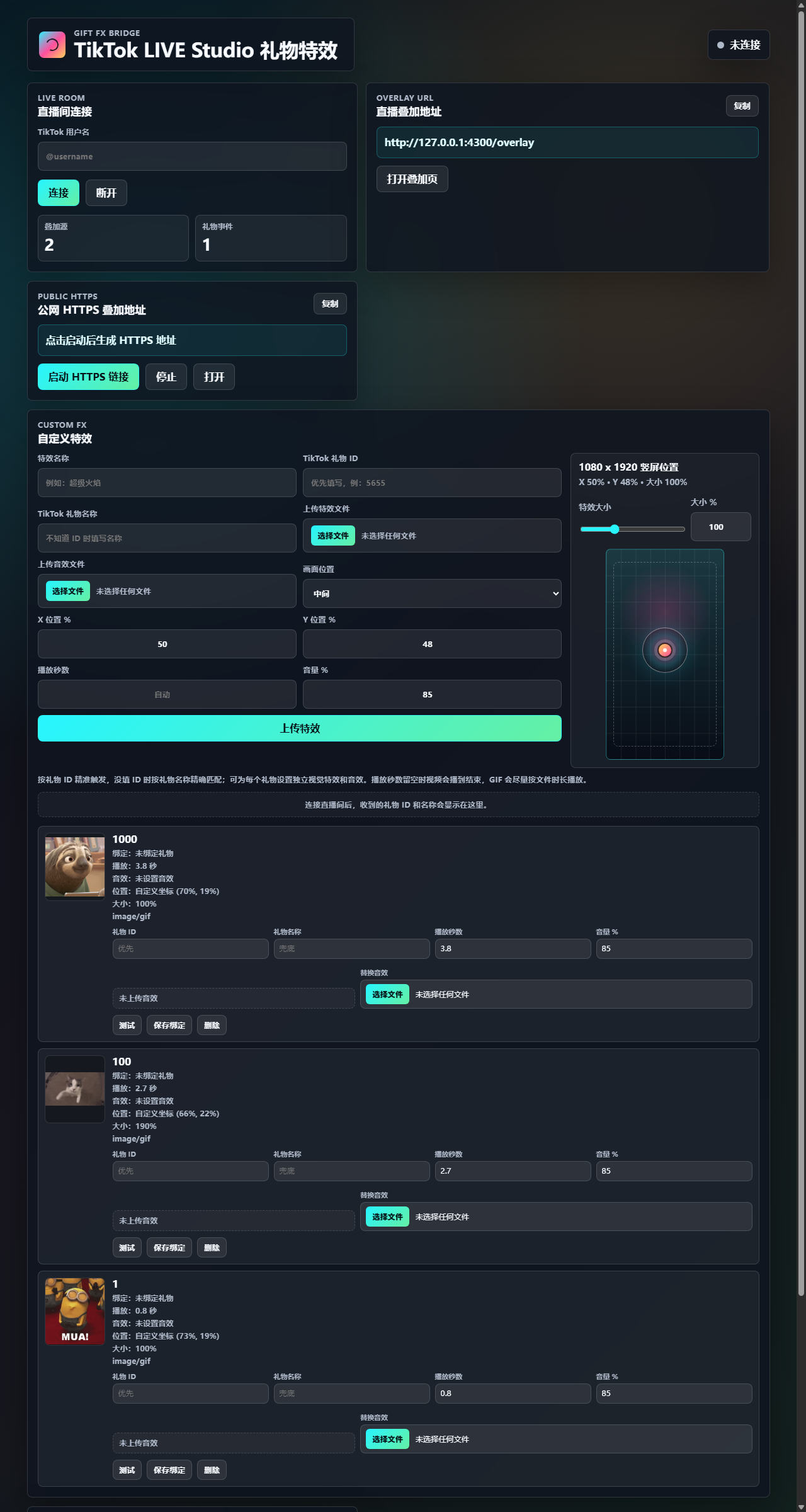
Task: Choose a sound file under 上传音效文件
Action: [67, 591]
